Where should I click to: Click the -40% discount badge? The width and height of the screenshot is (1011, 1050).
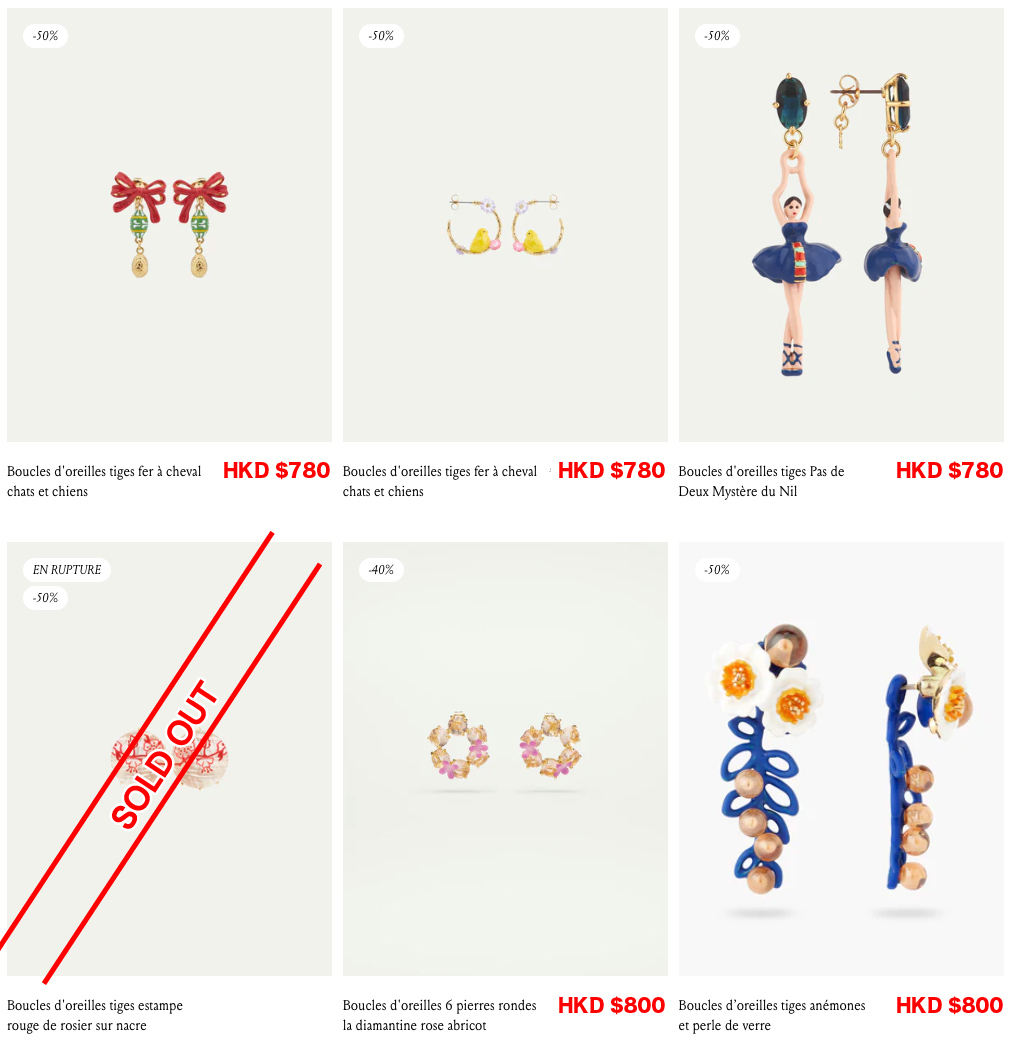pos(381,570)
